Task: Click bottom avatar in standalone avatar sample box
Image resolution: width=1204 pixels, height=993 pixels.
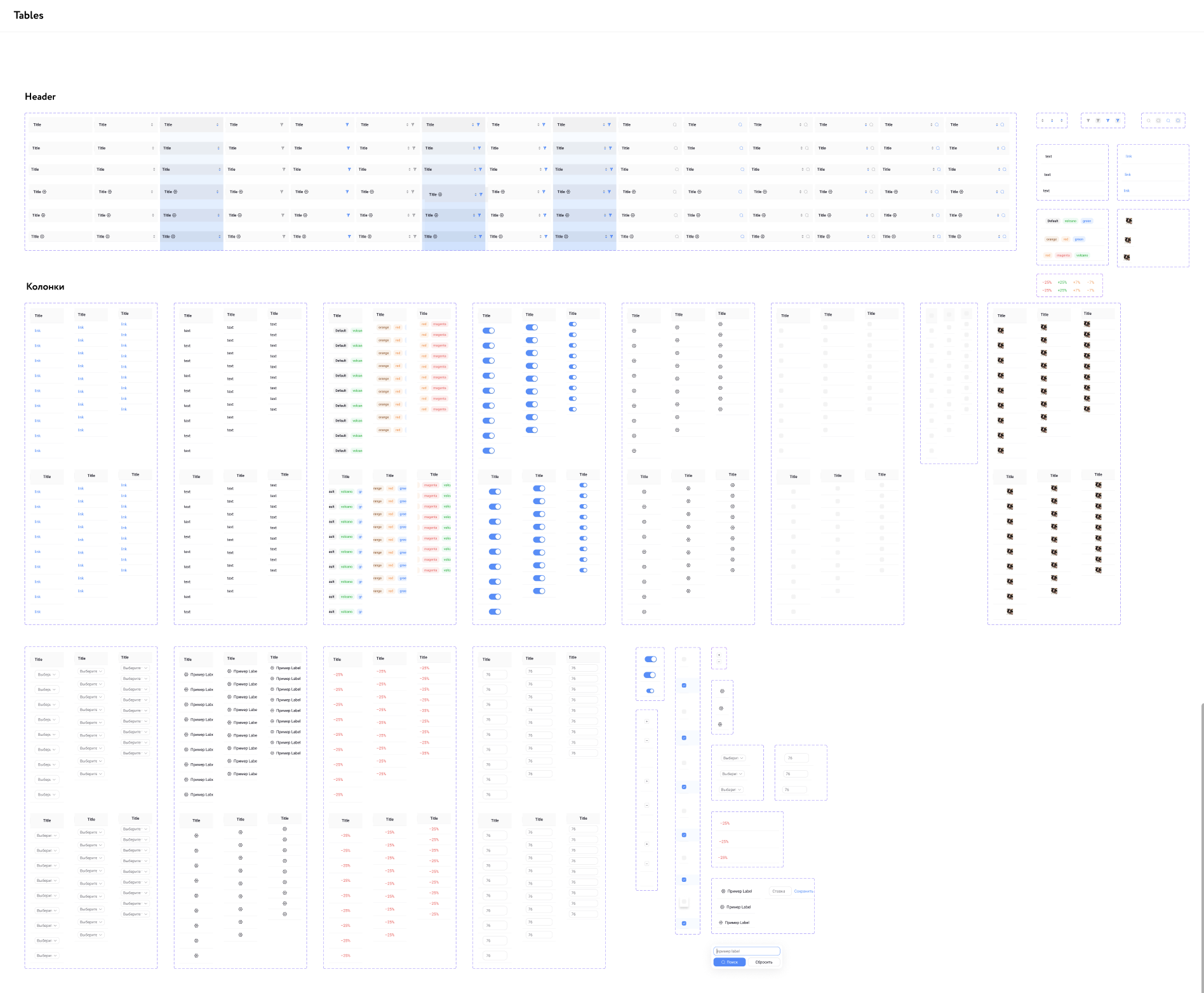Action: click(1127, 257)
